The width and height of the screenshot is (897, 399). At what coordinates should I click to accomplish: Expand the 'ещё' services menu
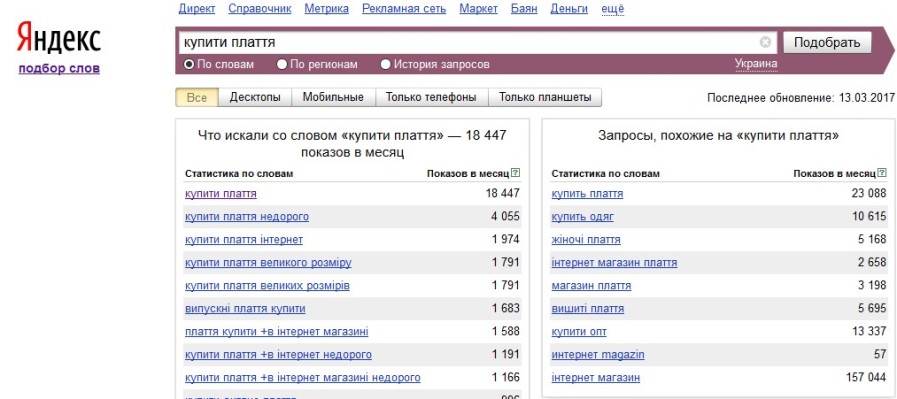click(613, 9)
